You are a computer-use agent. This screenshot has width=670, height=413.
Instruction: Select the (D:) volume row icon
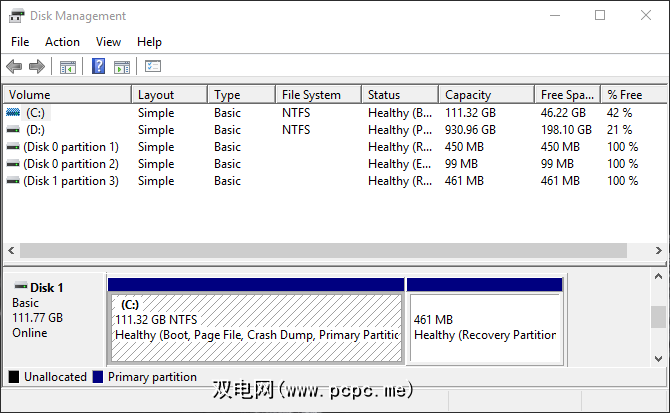point(13,130)
